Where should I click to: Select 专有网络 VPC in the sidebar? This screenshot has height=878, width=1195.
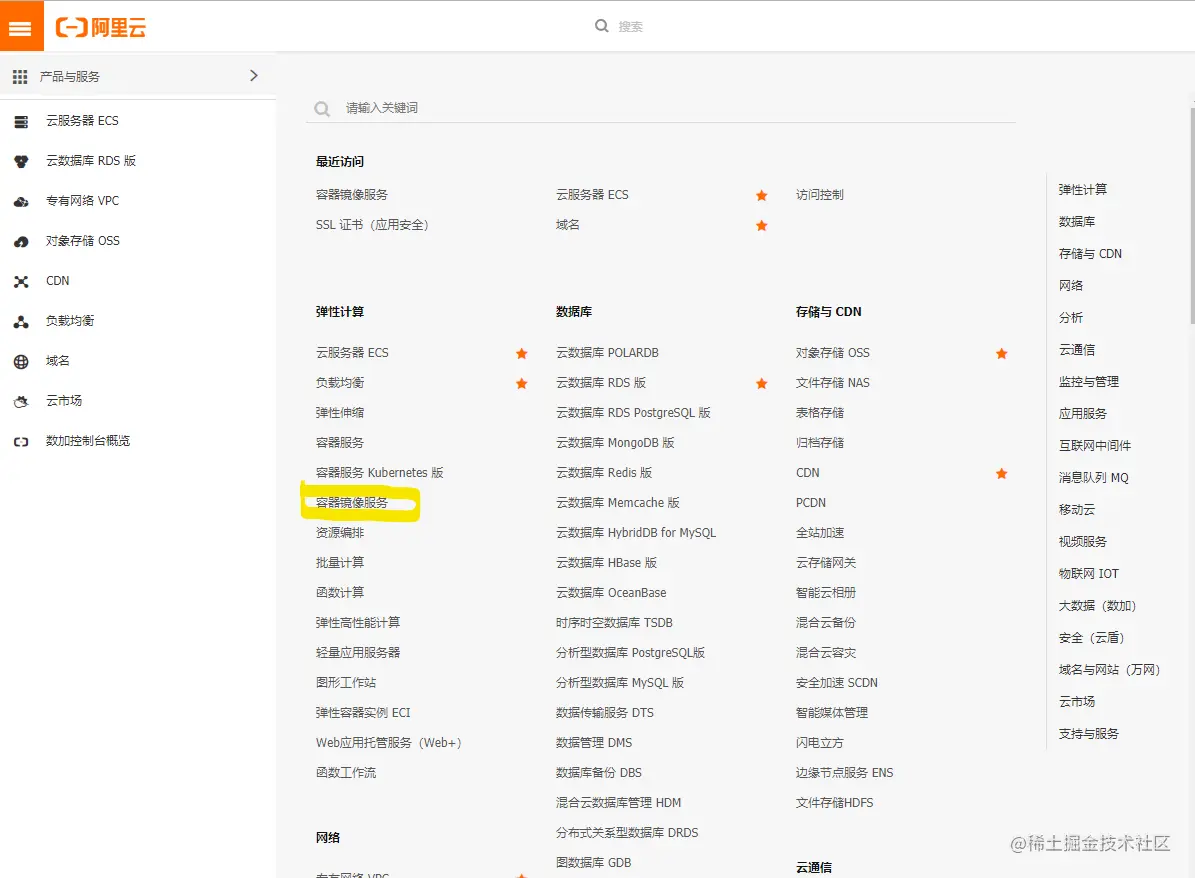coord(21,201)
